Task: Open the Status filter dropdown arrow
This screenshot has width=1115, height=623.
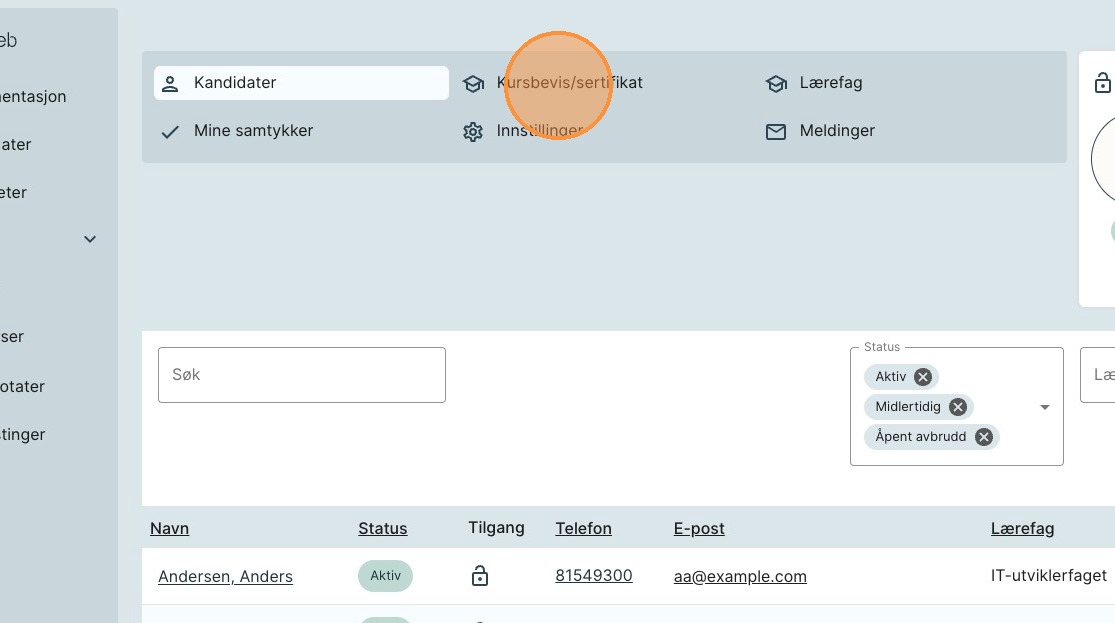Action: pos(1045,407)
